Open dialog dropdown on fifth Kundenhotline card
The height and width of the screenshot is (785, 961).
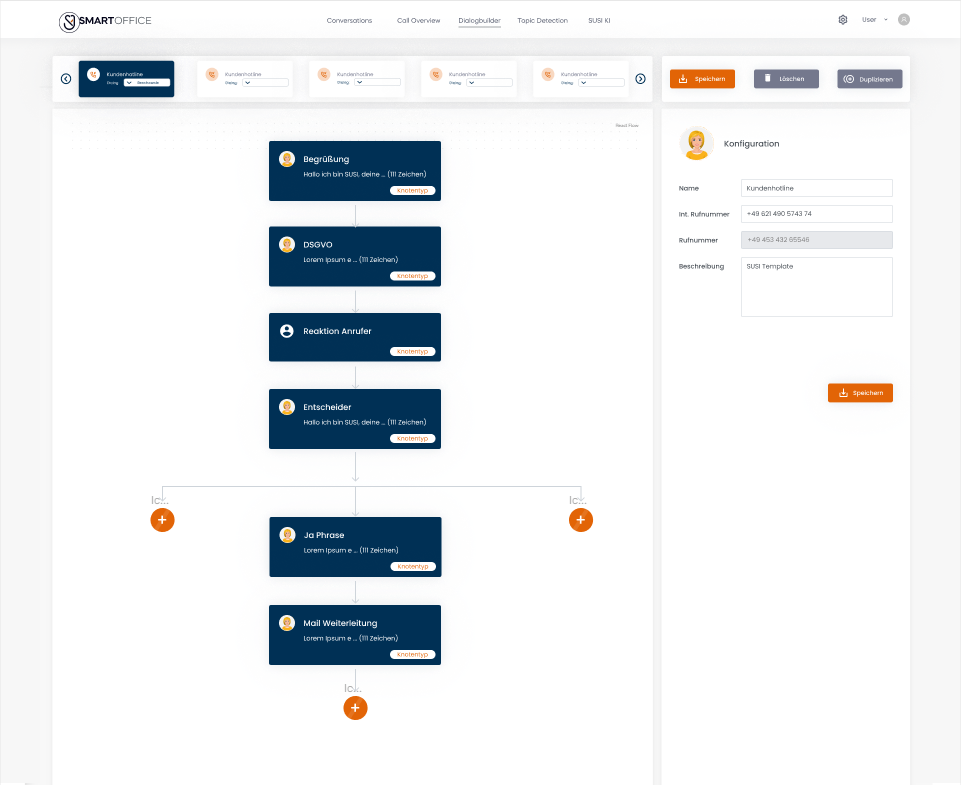click(x=602, y=83)
